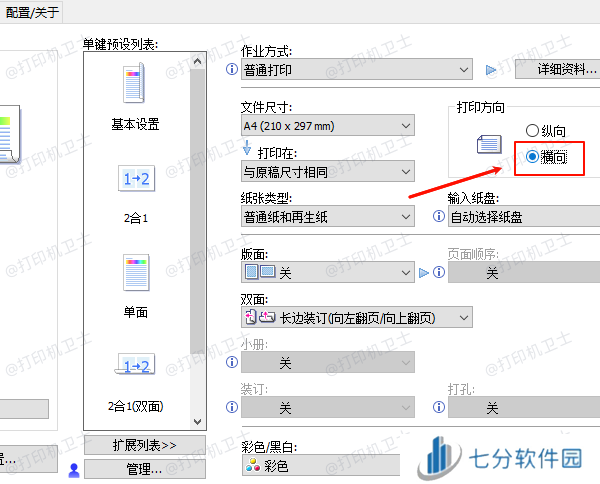The height and width of the screenshot is (484, 600).
Task: Click info icon beside 小册 dropdown
Action: coord(232,362)
